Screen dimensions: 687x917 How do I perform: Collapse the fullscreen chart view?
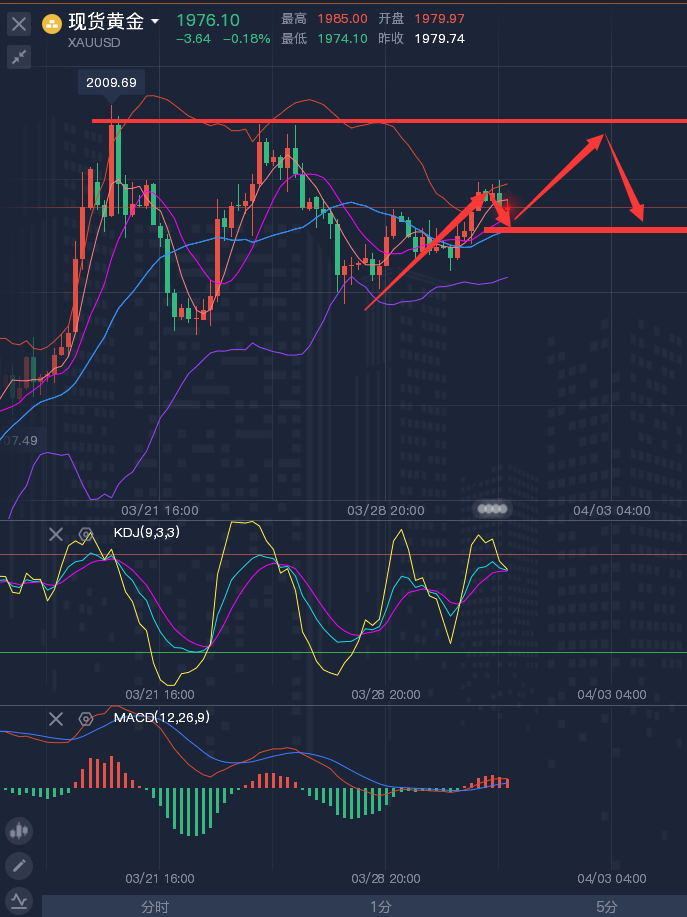(19, 57)
